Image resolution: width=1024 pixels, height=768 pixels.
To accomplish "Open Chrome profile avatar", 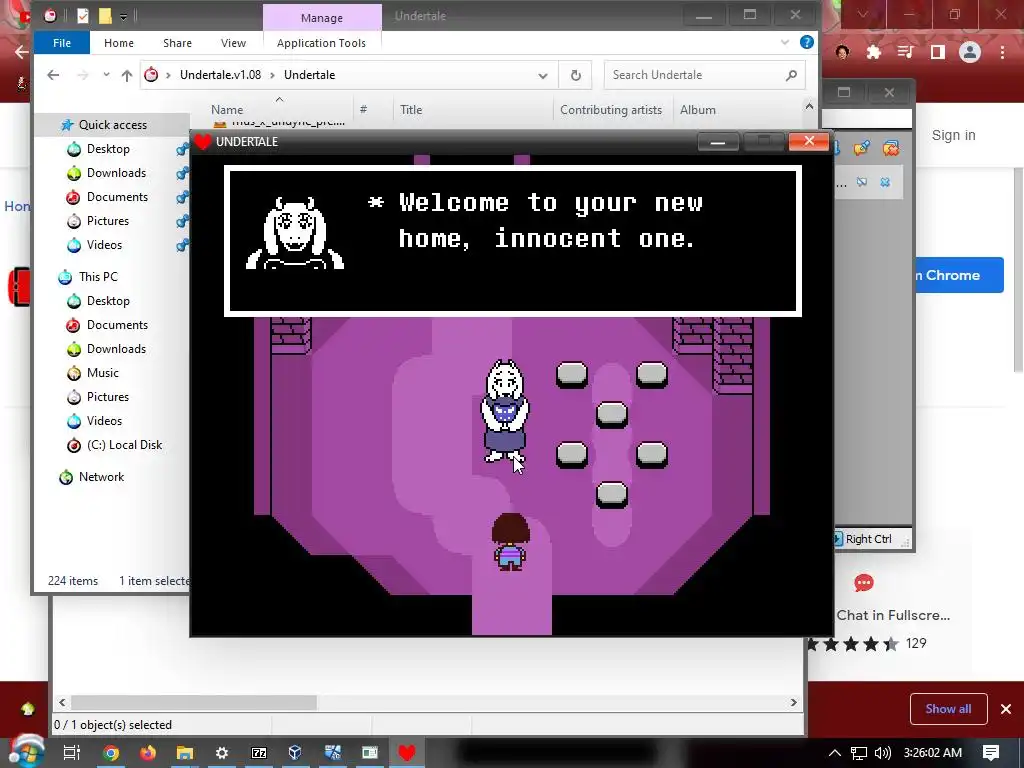I will (x=970, y=52).
